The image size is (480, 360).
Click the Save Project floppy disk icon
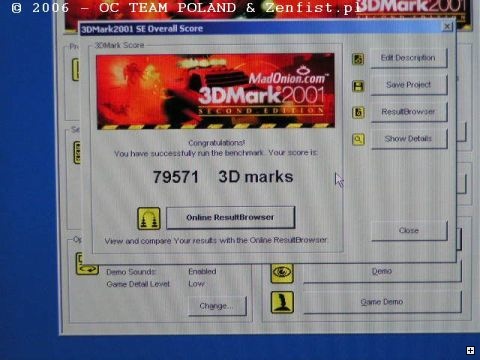[358, 86]
